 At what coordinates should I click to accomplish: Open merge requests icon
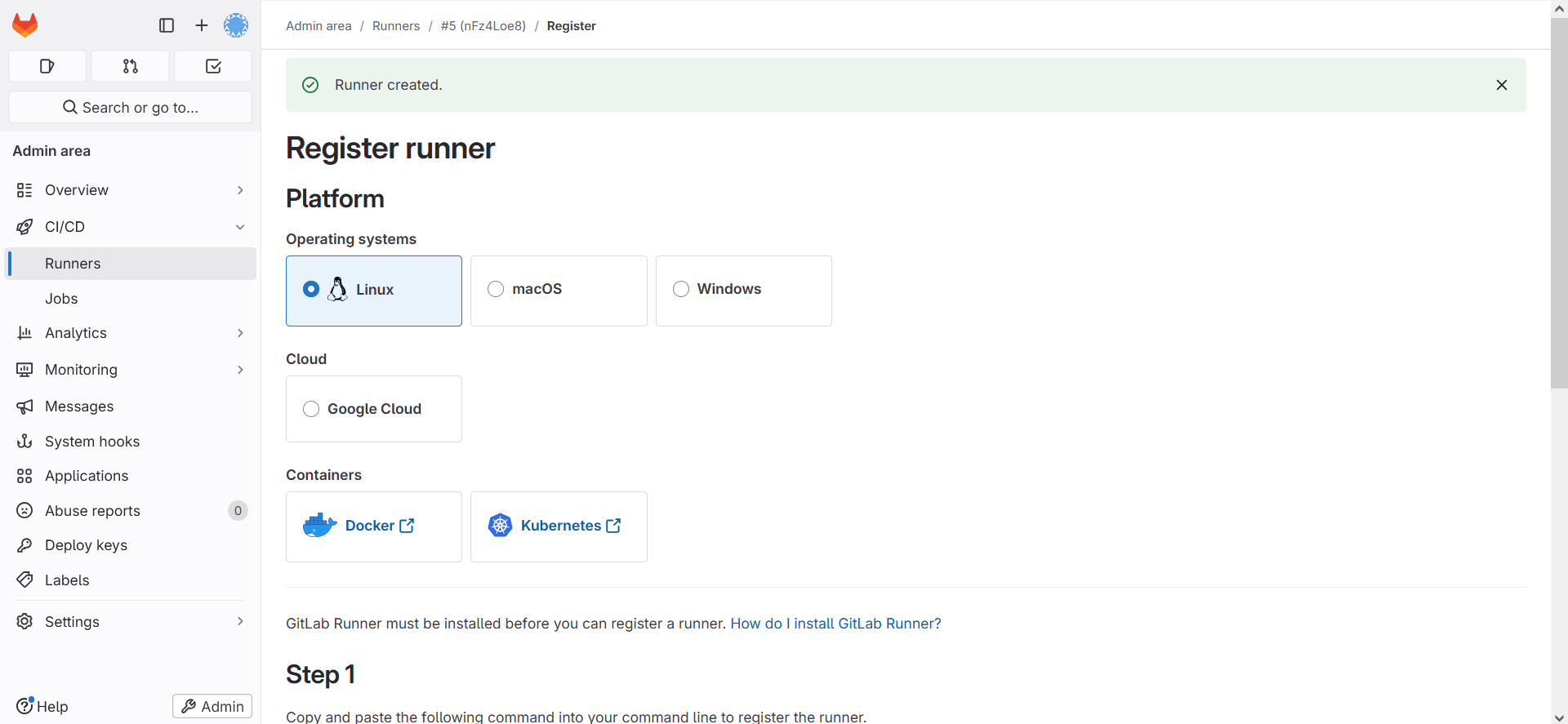click(131, 66)
